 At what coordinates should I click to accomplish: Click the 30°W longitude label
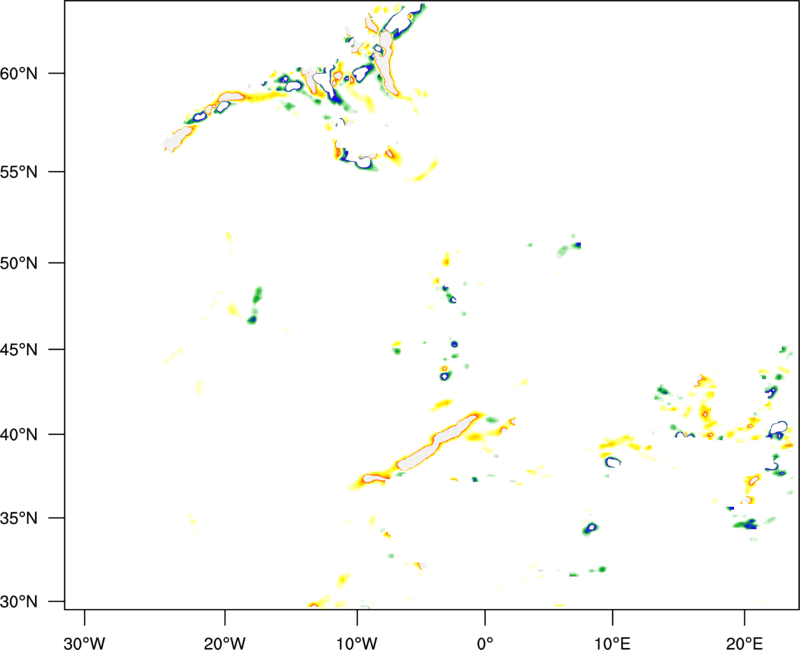pyautogui.click(x=84, y=643)
